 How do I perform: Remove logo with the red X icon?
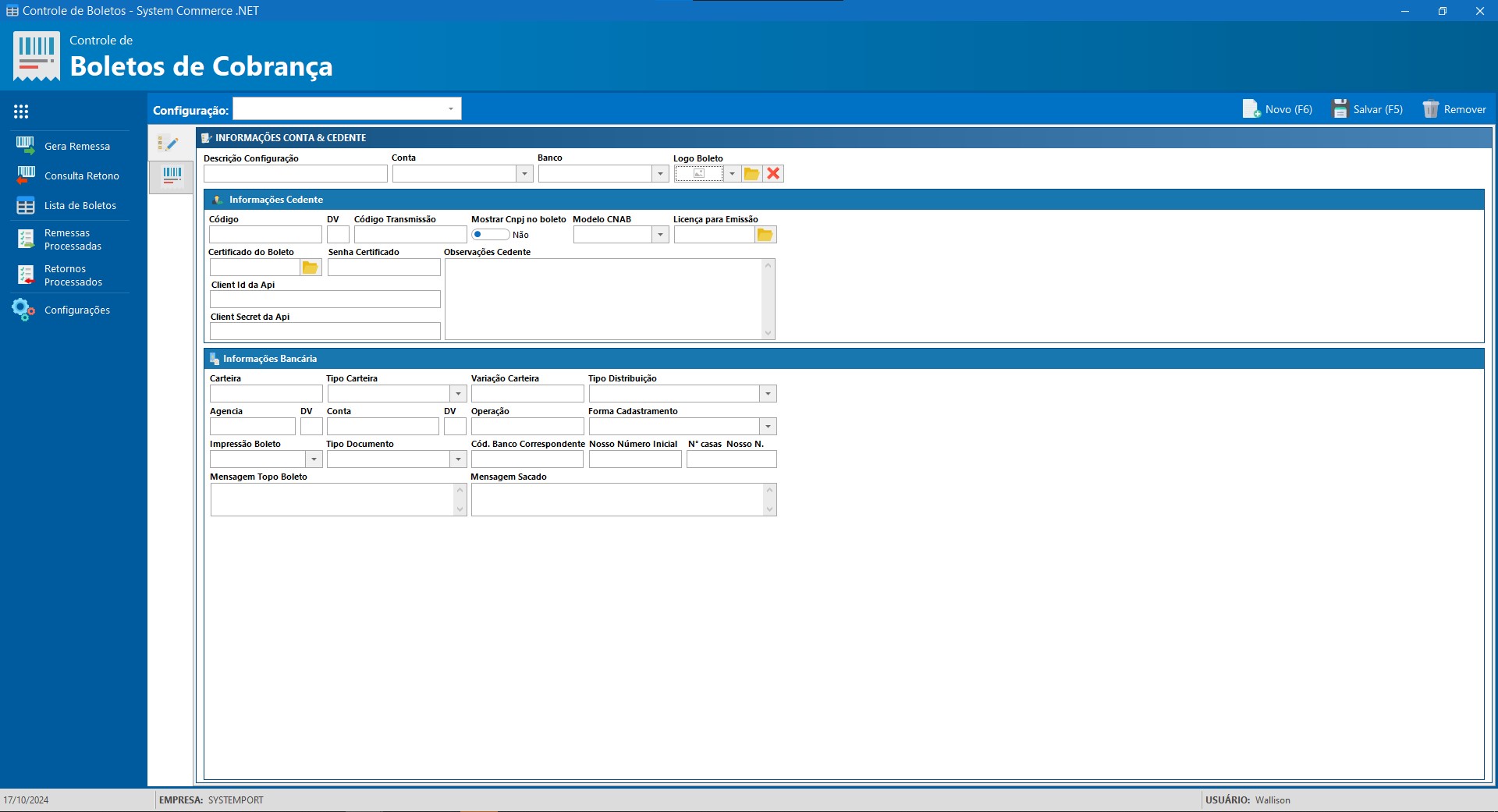[773, 174]
